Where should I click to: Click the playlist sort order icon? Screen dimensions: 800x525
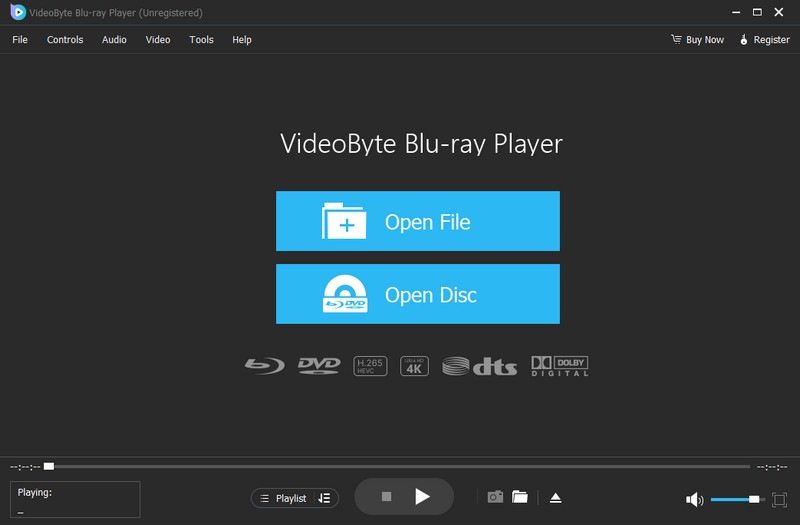(324, 498)
